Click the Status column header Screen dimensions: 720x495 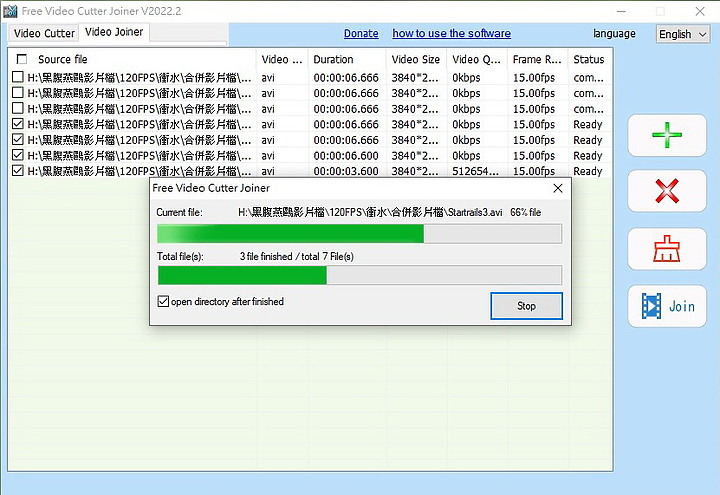pyautogui.click(x=589, y=59)
